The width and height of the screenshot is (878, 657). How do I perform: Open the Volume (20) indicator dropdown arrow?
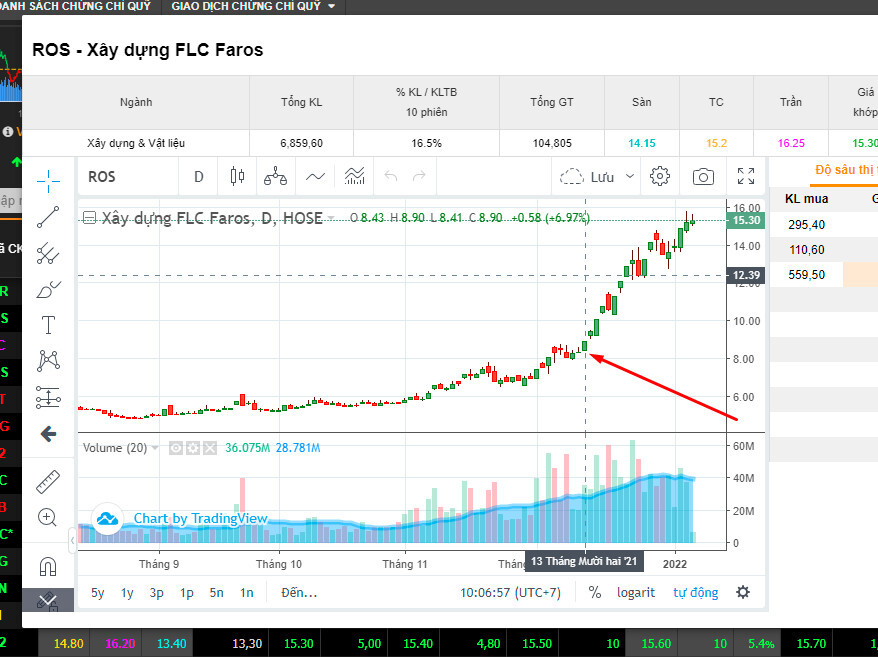coord(155,448)
